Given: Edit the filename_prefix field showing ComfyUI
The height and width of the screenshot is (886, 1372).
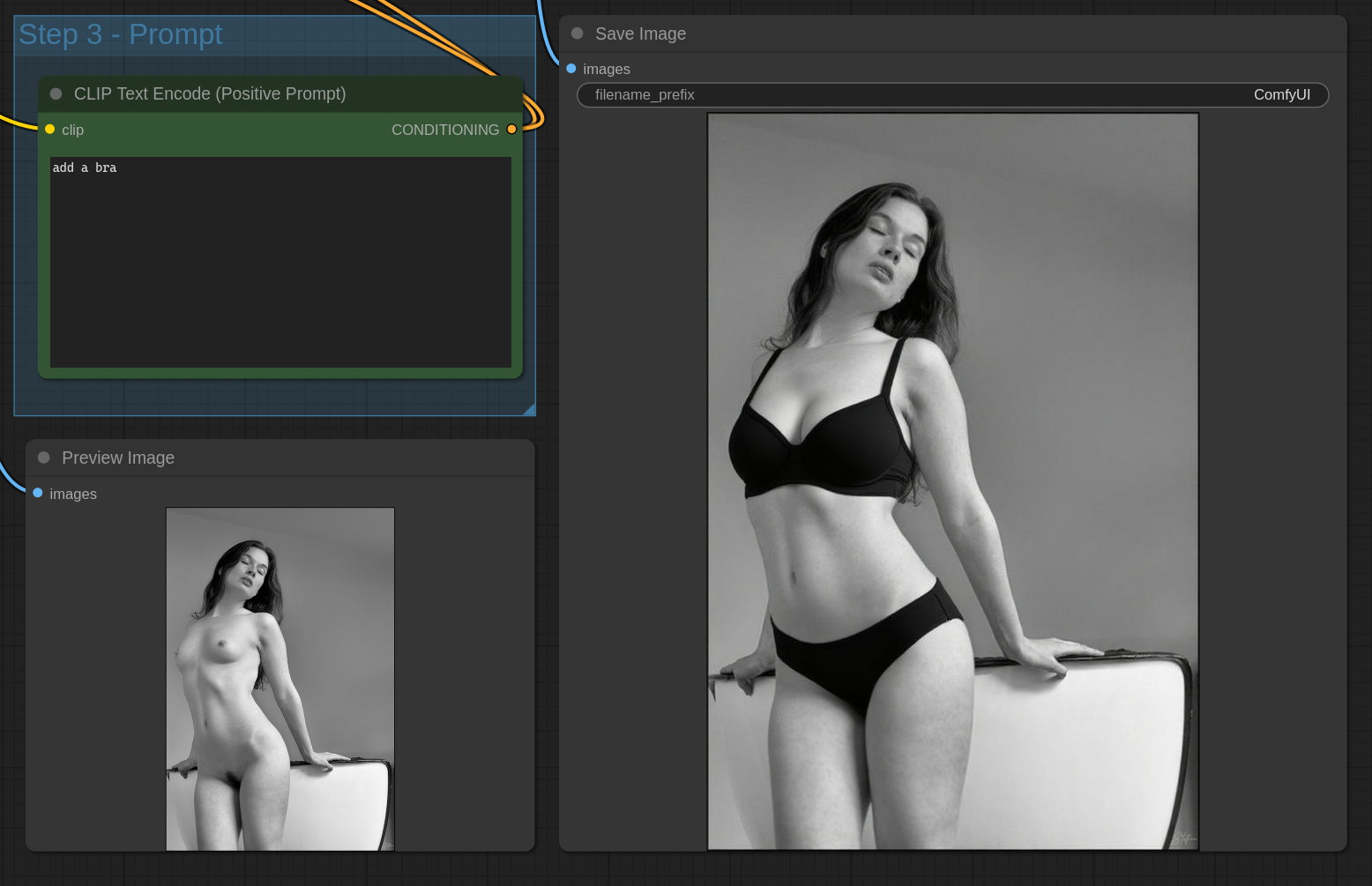Looking at the screenshot, I should click(952, 95).
